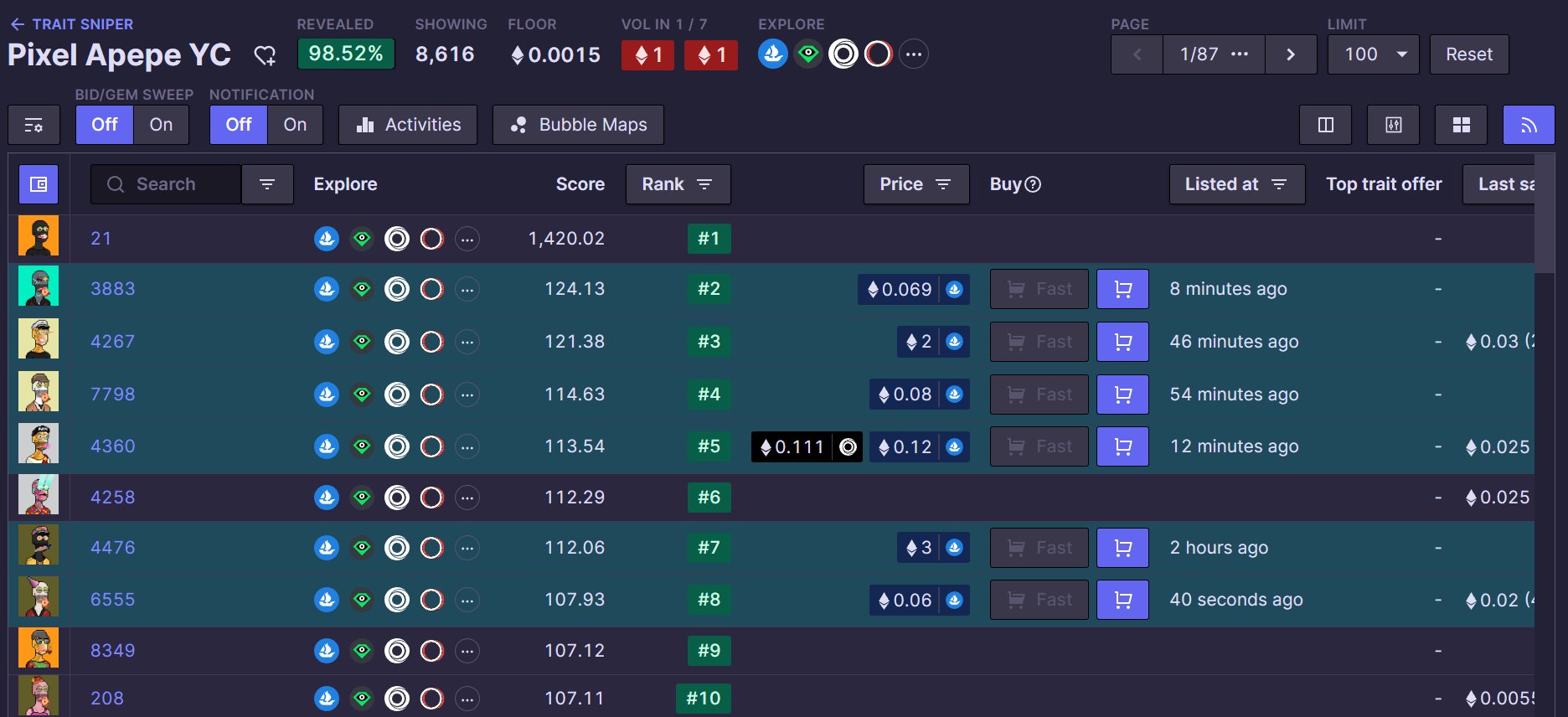Open OpenSea icon in header Explore section
1568x717 pixels.
(x=773, y=54)
